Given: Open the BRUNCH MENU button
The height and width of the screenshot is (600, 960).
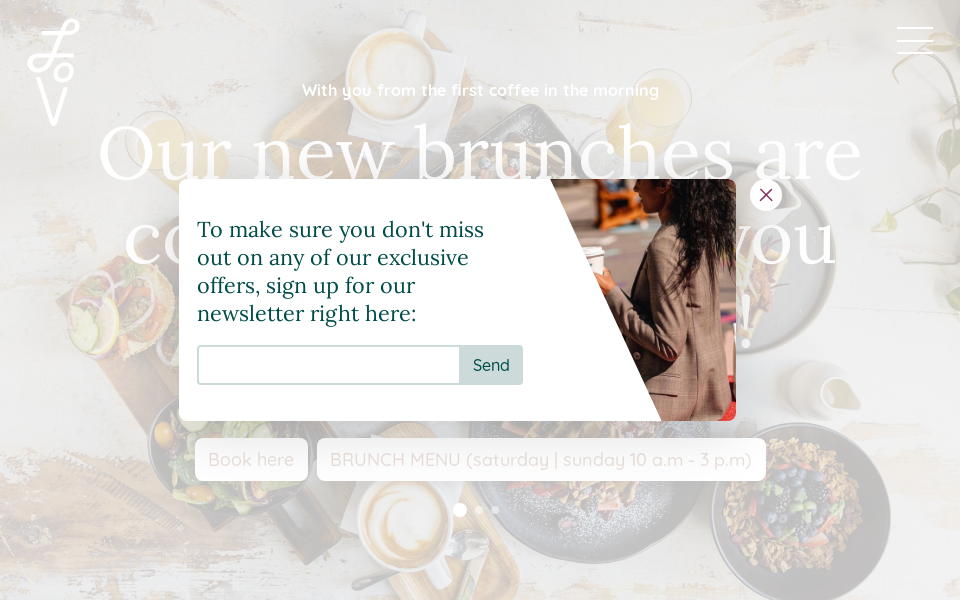Looking at the screenshot, I should click(x=541, y=459).
